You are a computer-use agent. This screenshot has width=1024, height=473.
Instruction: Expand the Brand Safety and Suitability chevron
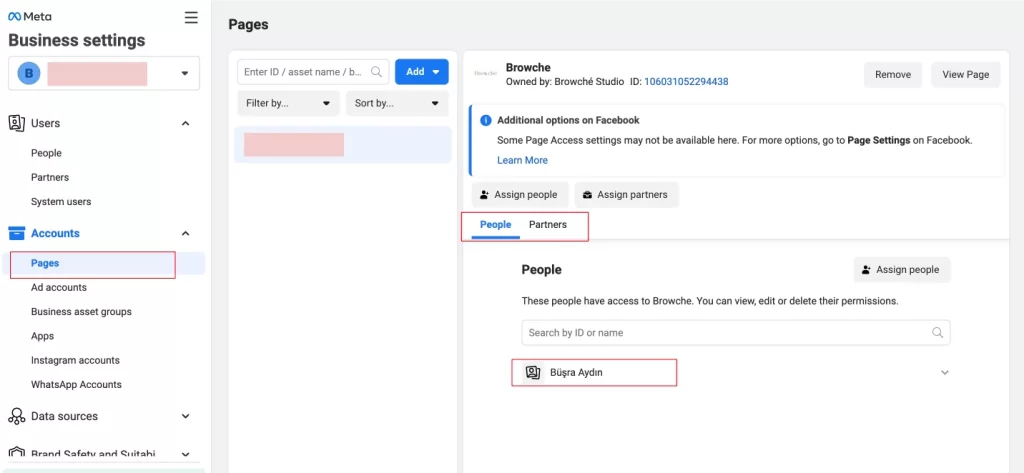[185, 453]
